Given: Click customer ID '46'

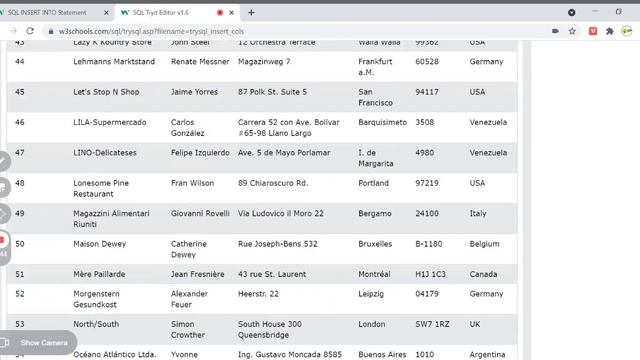Looking at the screenshot, I should tap(20, 122).
